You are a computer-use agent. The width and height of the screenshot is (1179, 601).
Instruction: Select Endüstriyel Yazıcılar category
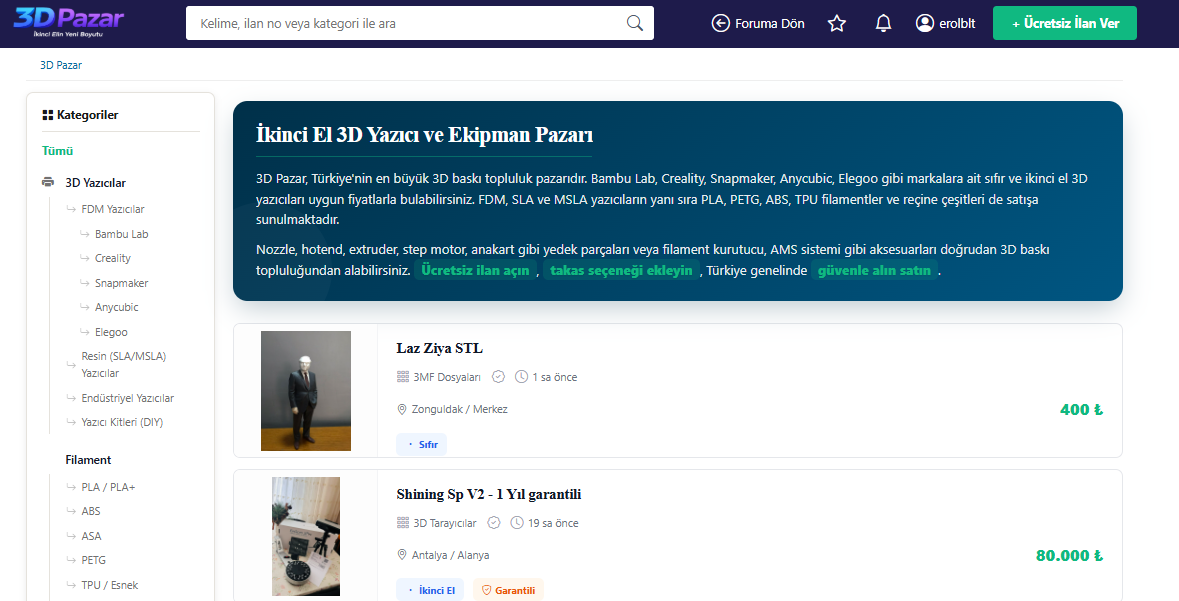point(128,398)
